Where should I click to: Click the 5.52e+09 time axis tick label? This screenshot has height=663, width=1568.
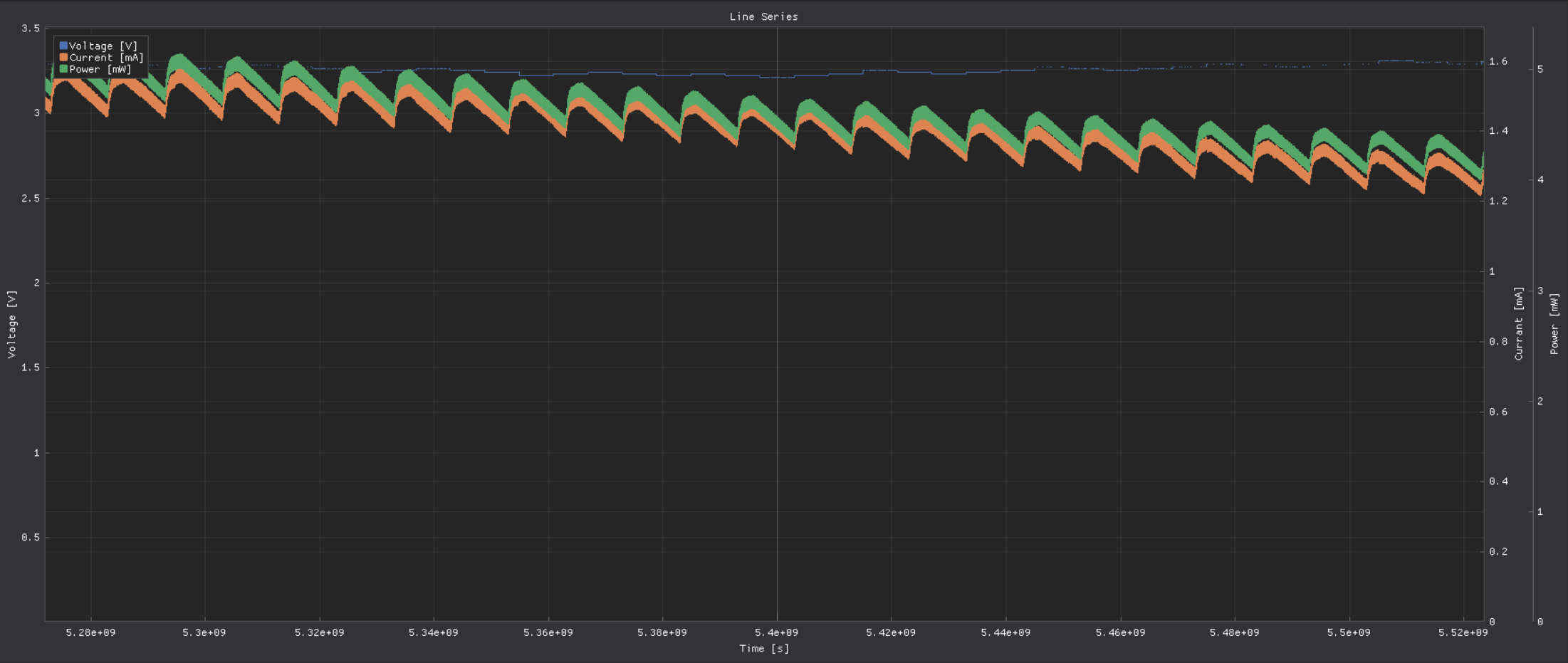[1463, 632]
